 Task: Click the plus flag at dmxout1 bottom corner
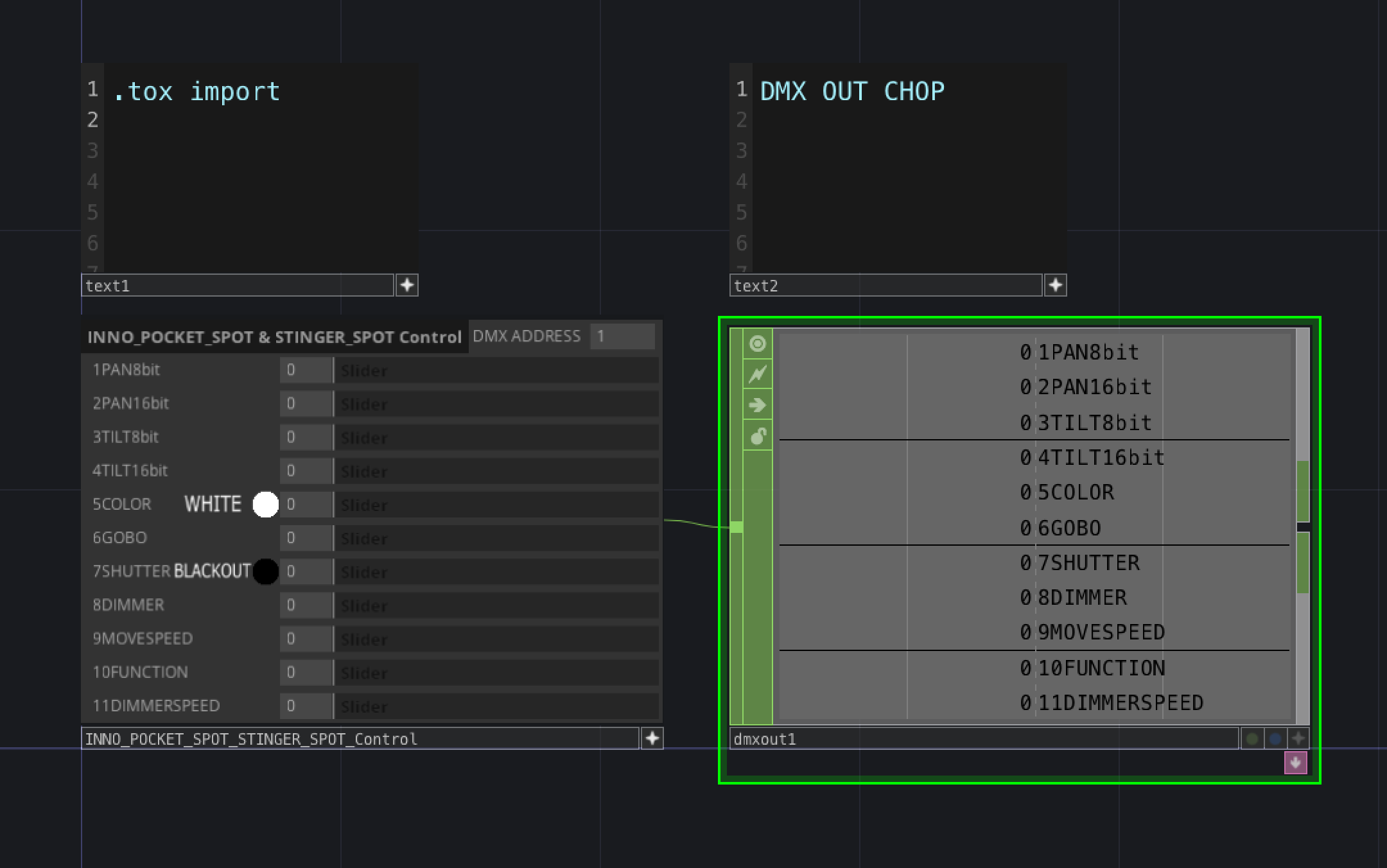click(x=1298, y=738)
